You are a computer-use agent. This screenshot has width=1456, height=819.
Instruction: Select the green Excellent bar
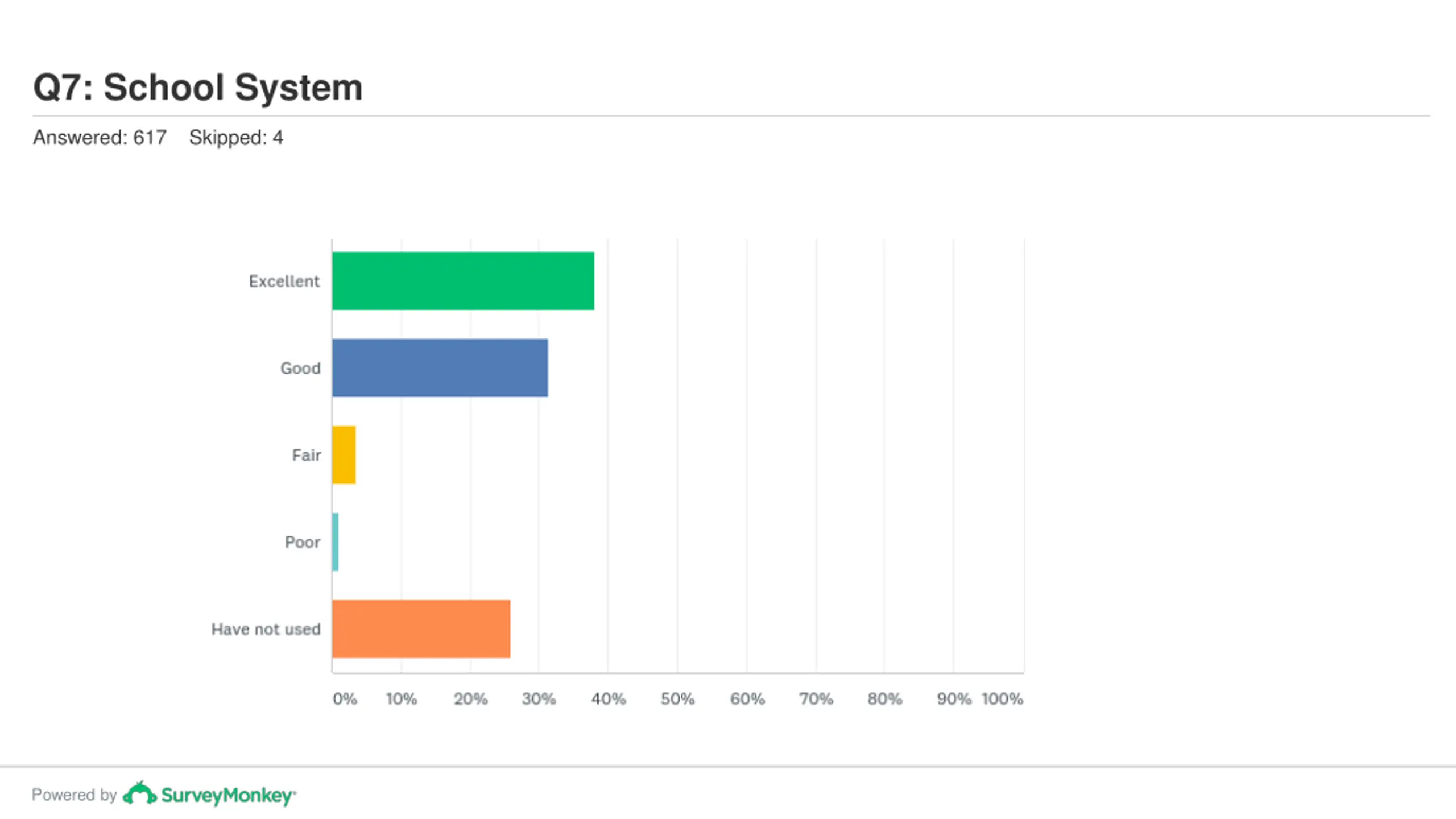click(463, 281)
